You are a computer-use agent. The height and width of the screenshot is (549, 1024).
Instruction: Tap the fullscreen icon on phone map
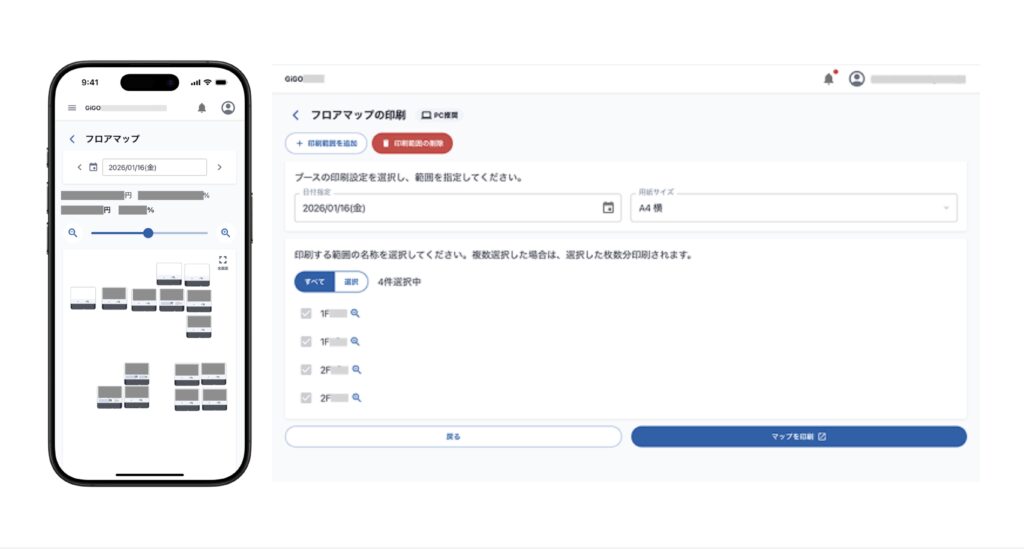tap(222, 260)
